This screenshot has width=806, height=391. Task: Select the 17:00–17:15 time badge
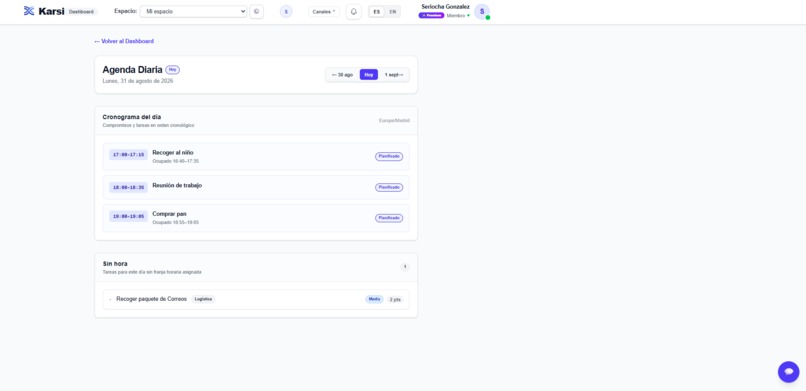(129, 155)
